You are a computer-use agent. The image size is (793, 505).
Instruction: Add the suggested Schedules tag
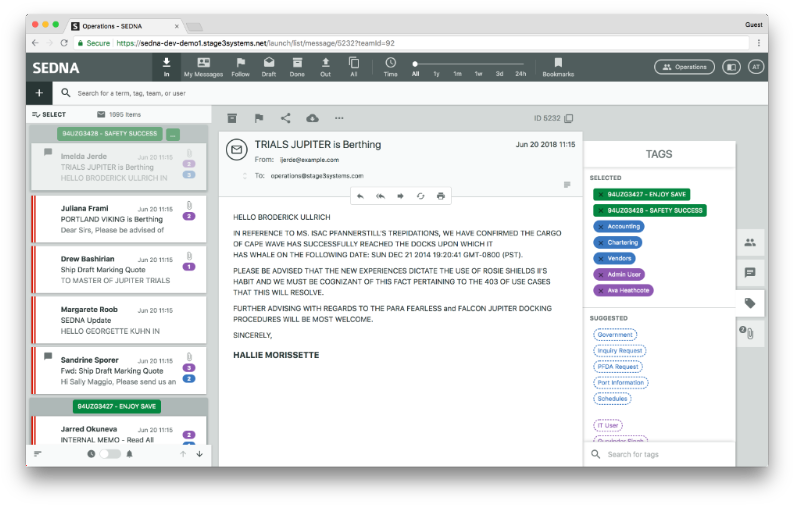(612, 399)
